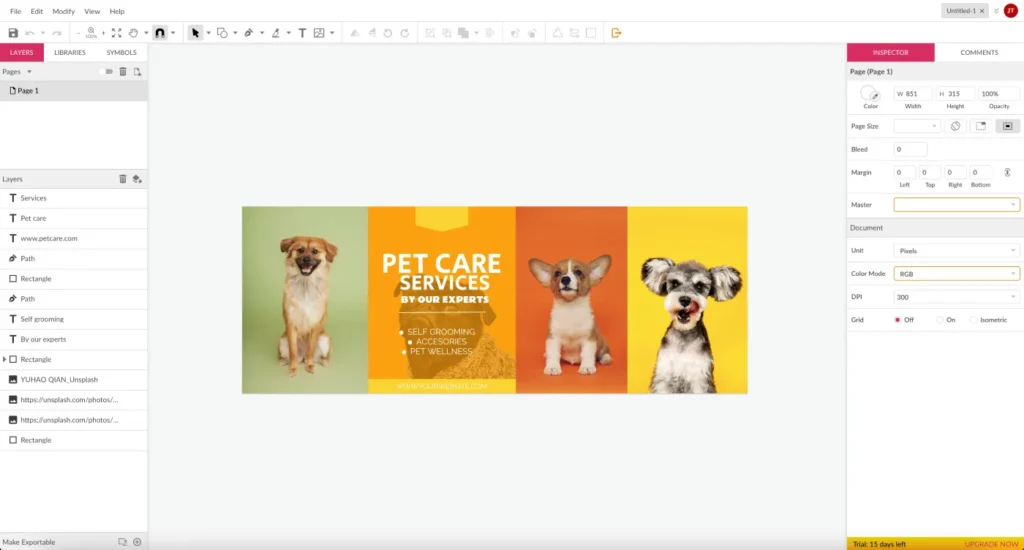Expand the Rectangle group layer arrow
This screenshot has width=1024, height=550.
tap(5, 359)
